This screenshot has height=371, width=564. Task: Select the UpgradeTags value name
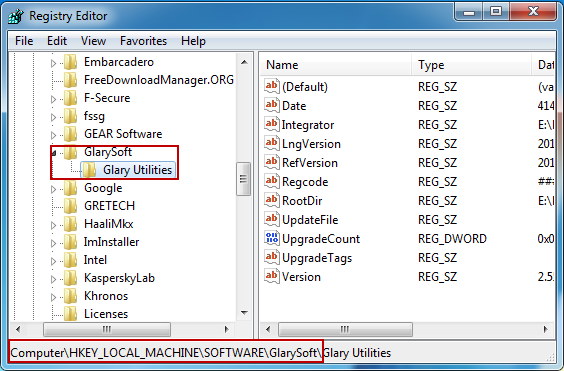pos(317,258)
